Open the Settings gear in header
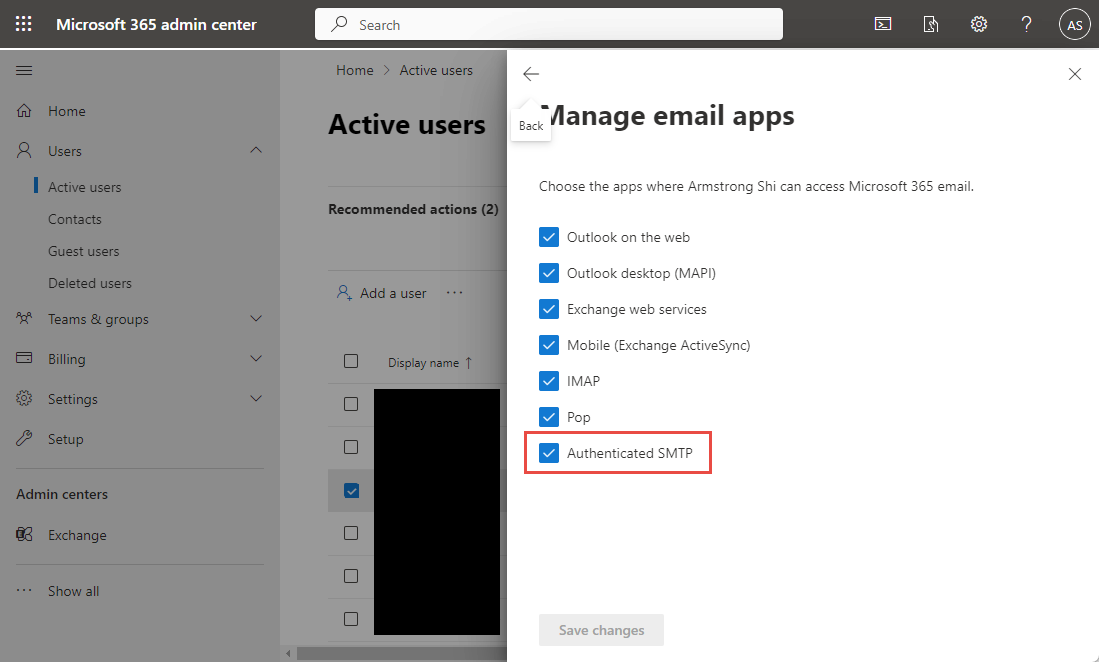 tap(978, 25)
